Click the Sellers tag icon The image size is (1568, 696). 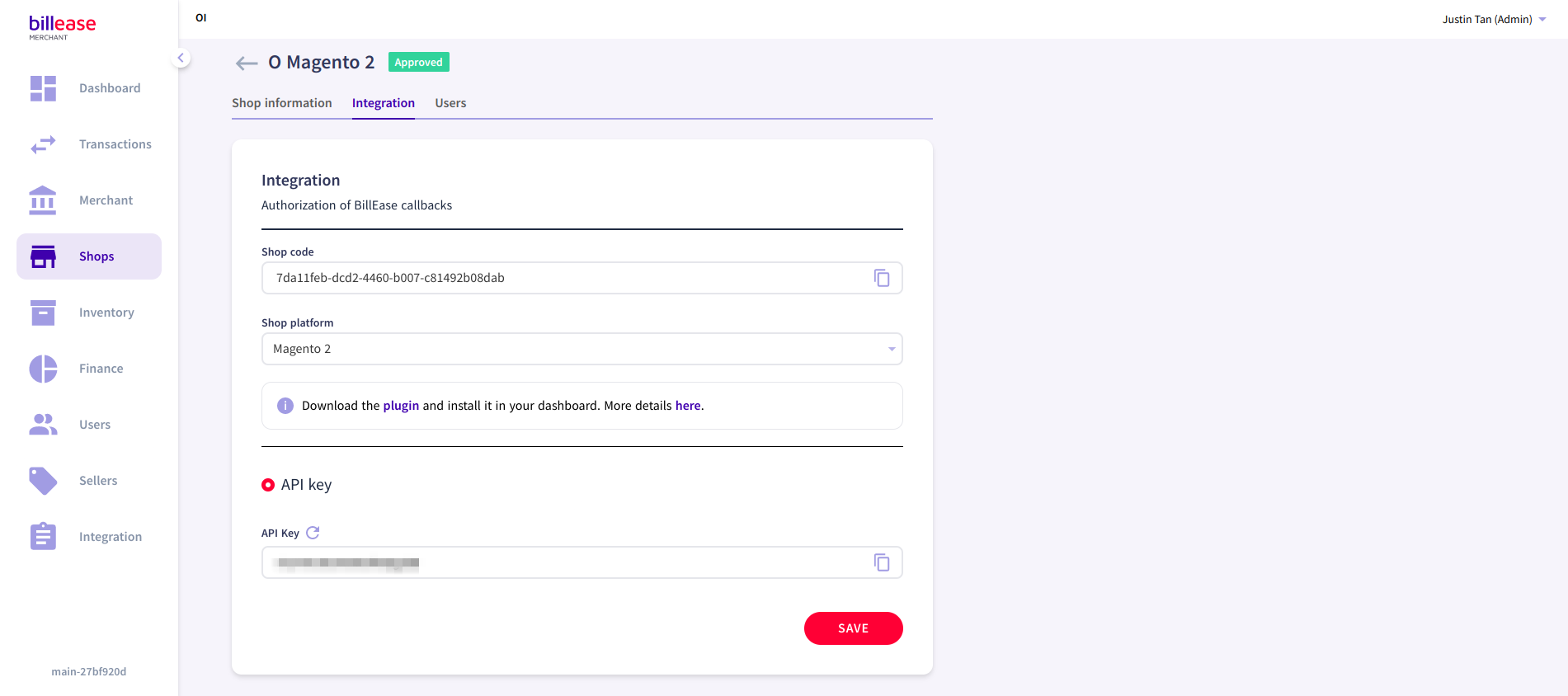coord(43,481)
